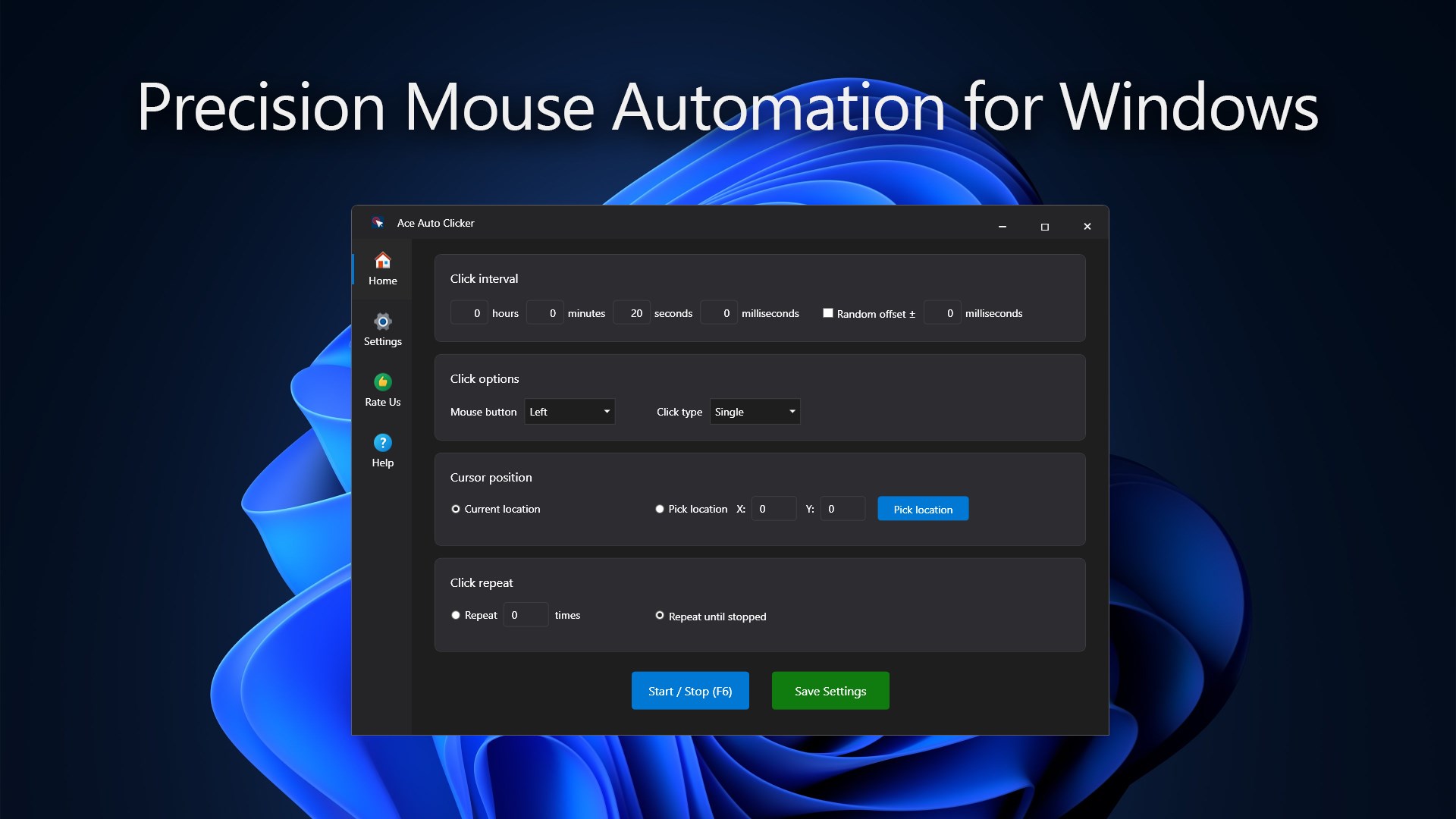1456x819 pixels.
Task: Open the Home house icon
Action: point(382,261)
